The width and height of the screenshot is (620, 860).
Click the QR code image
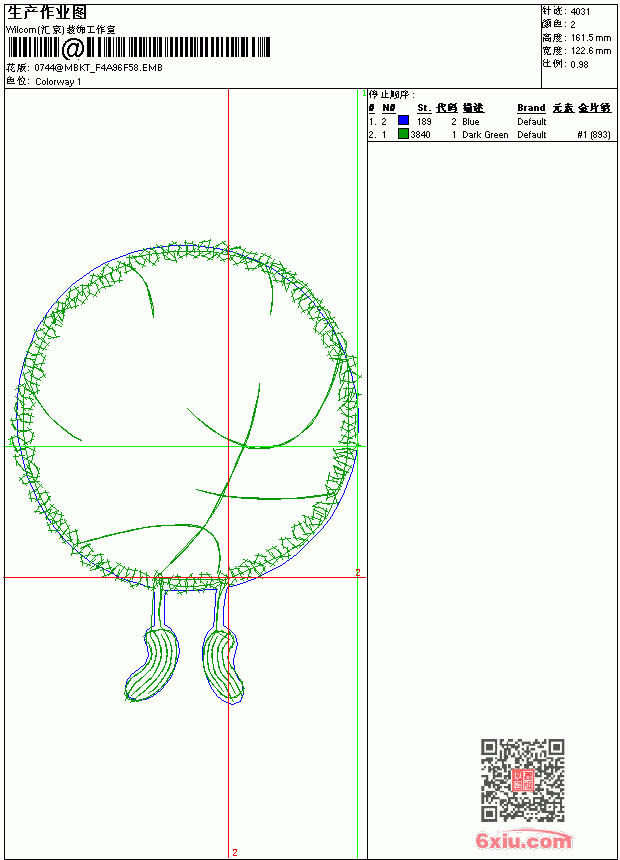point(522,780)
